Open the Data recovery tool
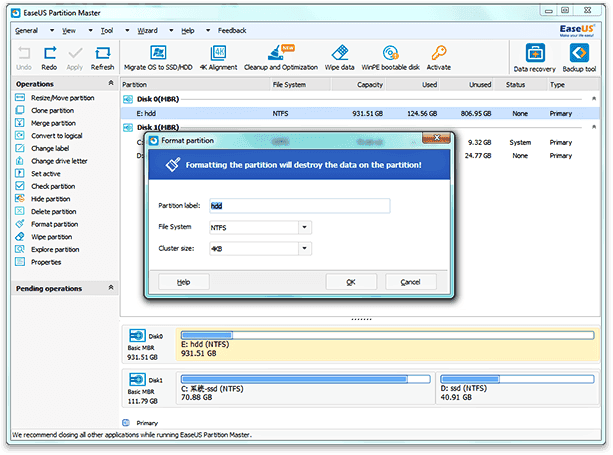 [534, 58]
